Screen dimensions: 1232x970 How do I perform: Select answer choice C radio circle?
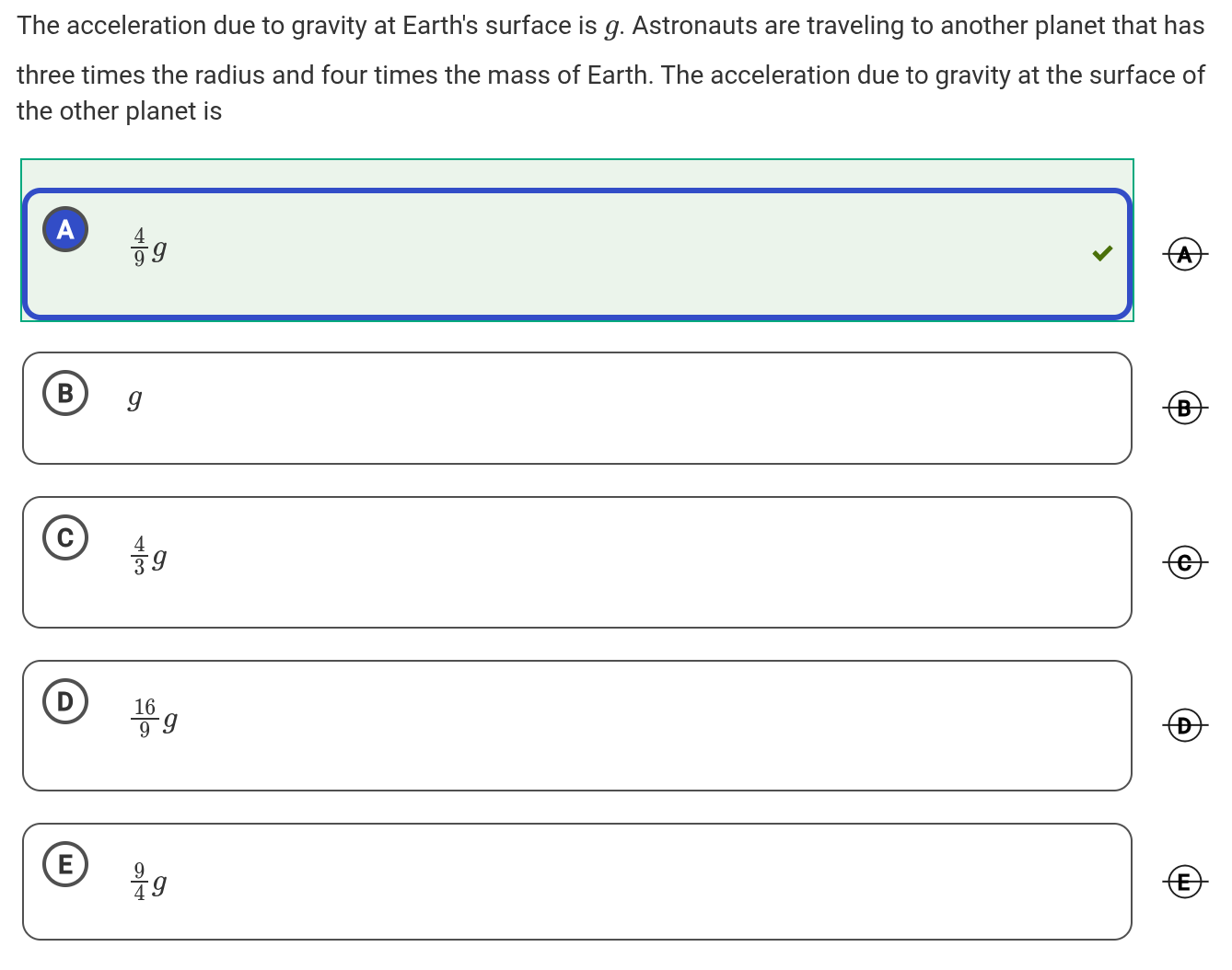[x=65, y=537]
